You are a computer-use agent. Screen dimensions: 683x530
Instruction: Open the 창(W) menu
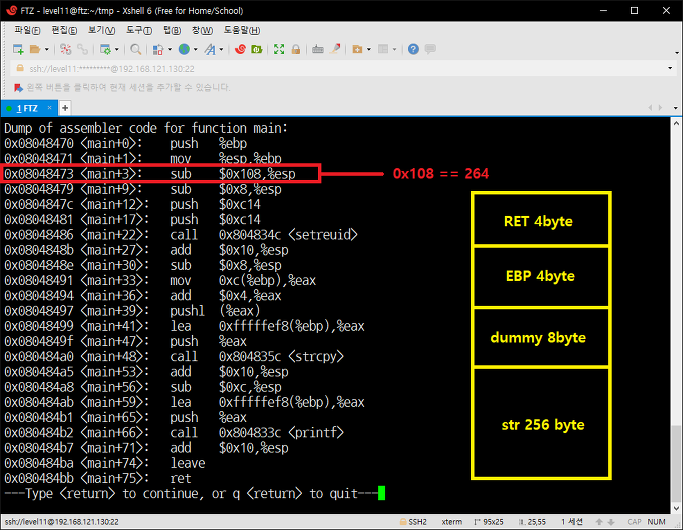(203, 30)
